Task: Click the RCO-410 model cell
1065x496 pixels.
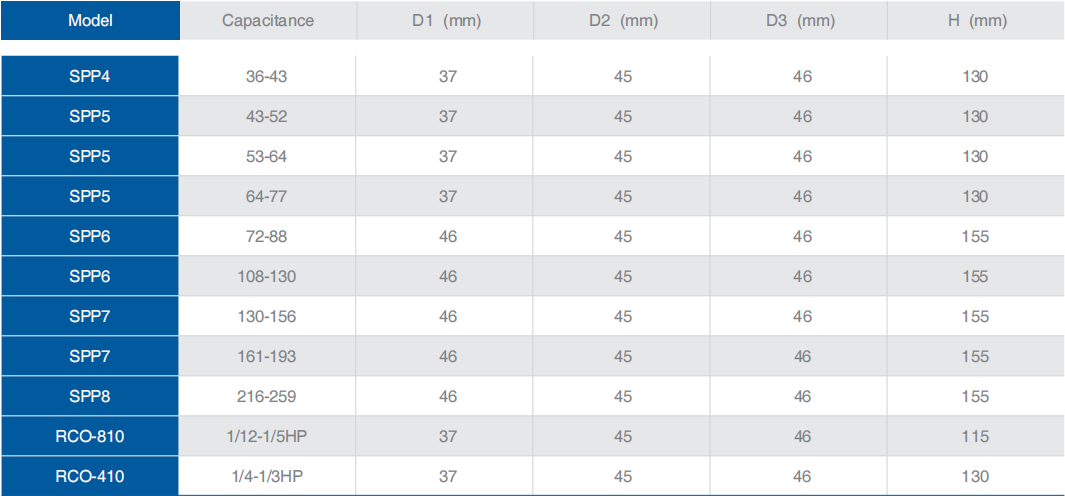Action: tap(90, 476)
